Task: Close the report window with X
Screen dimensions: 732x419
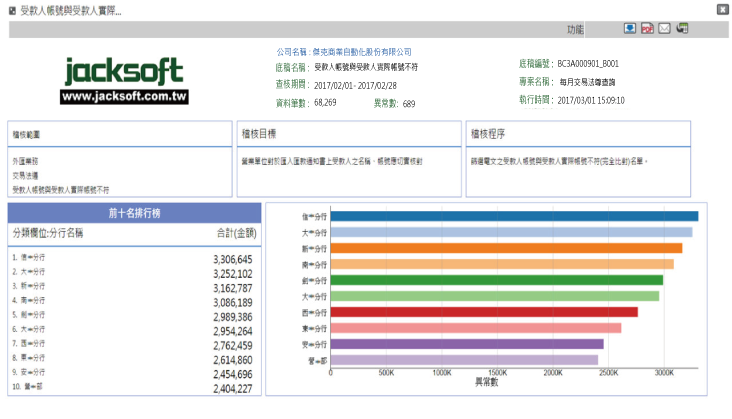Action: click(722, 9)
